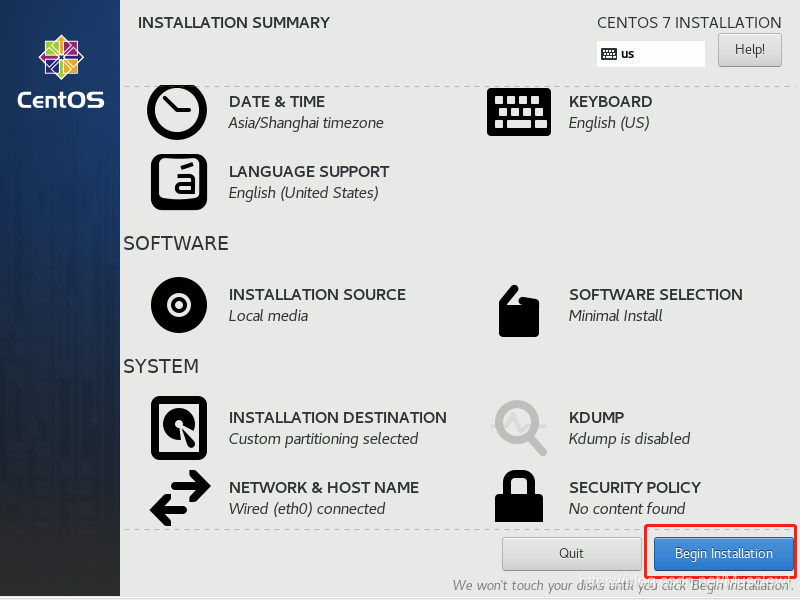
Task: Click the Quit button
Action: [571, 554]
